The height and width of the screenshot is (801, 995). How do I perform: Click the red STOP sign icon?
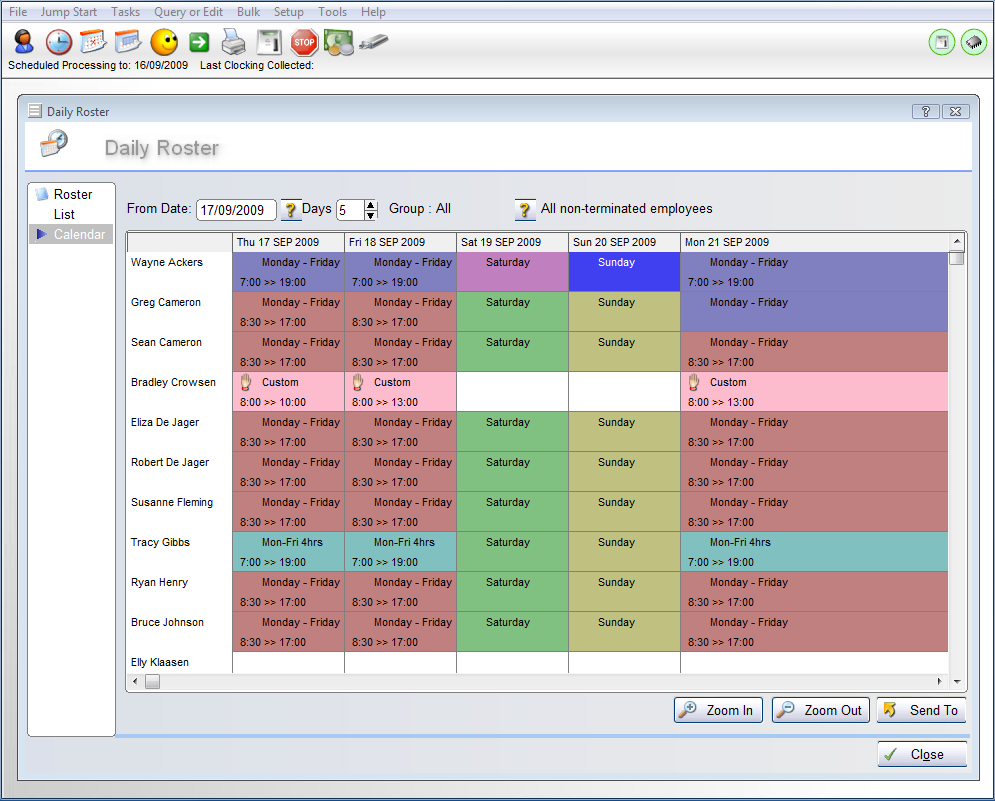304,42
